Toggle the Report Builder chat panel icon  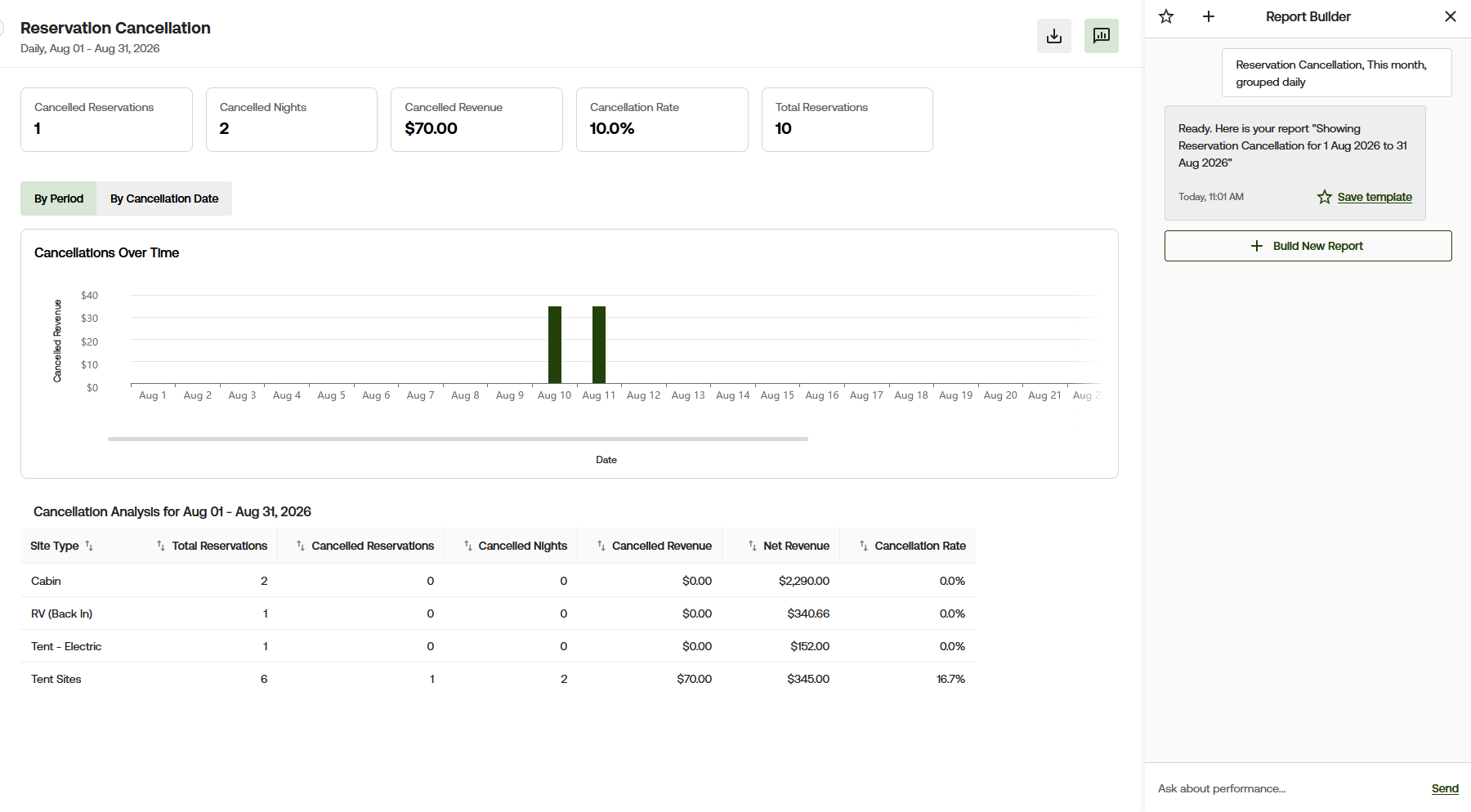[x=1102, y=36]
